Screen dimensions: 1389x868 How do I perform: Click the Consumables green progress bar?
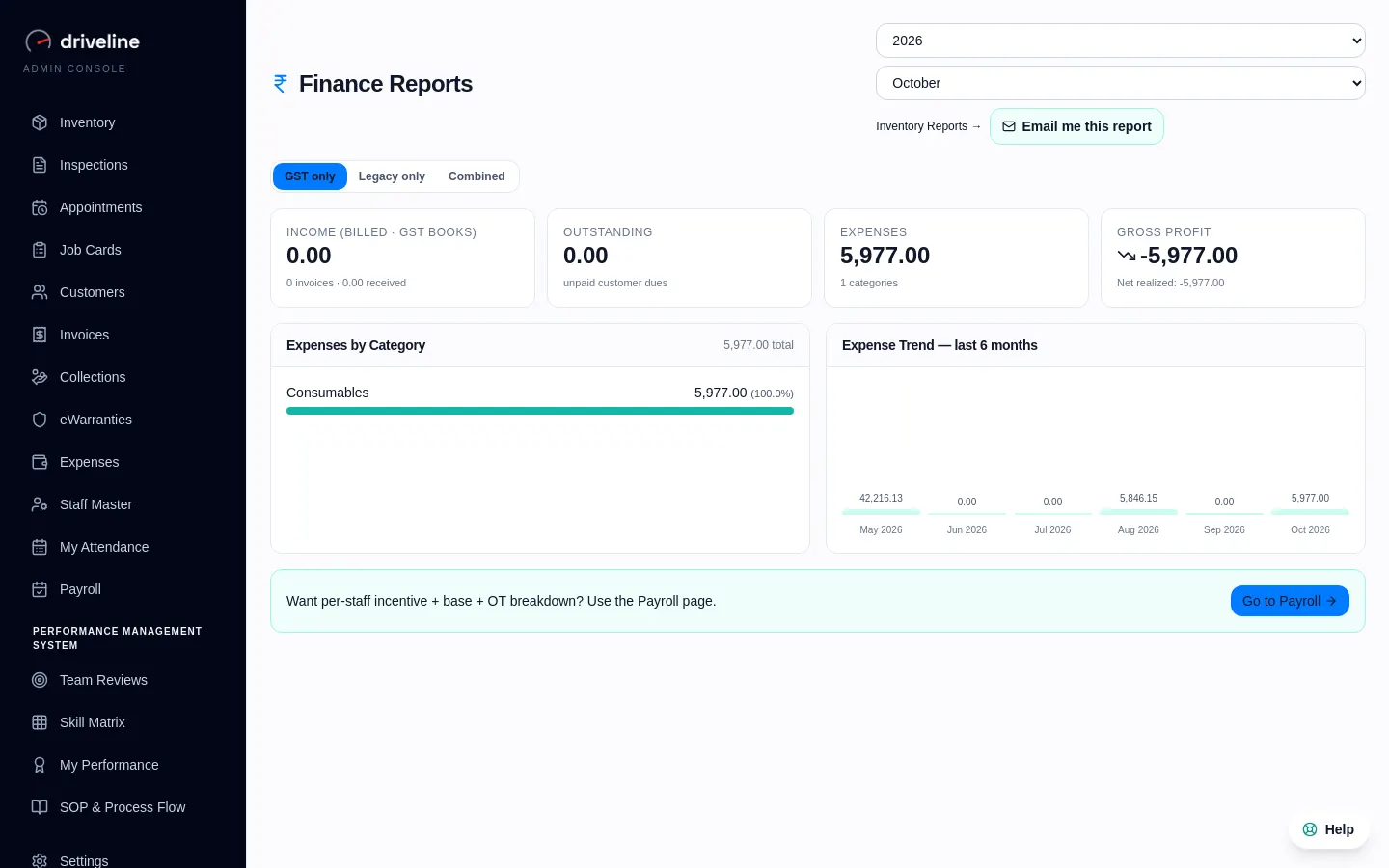click(540, 411)
